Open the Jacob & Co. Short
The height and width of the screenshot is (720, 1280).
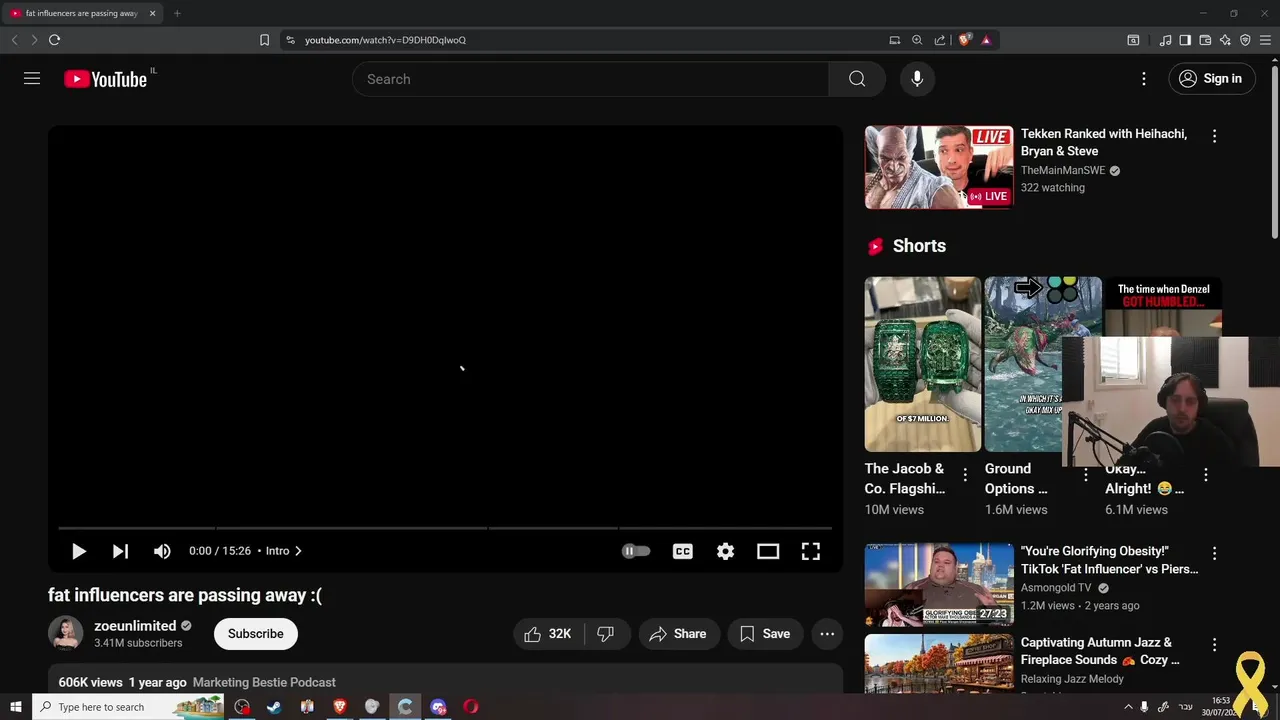point(923,364)
